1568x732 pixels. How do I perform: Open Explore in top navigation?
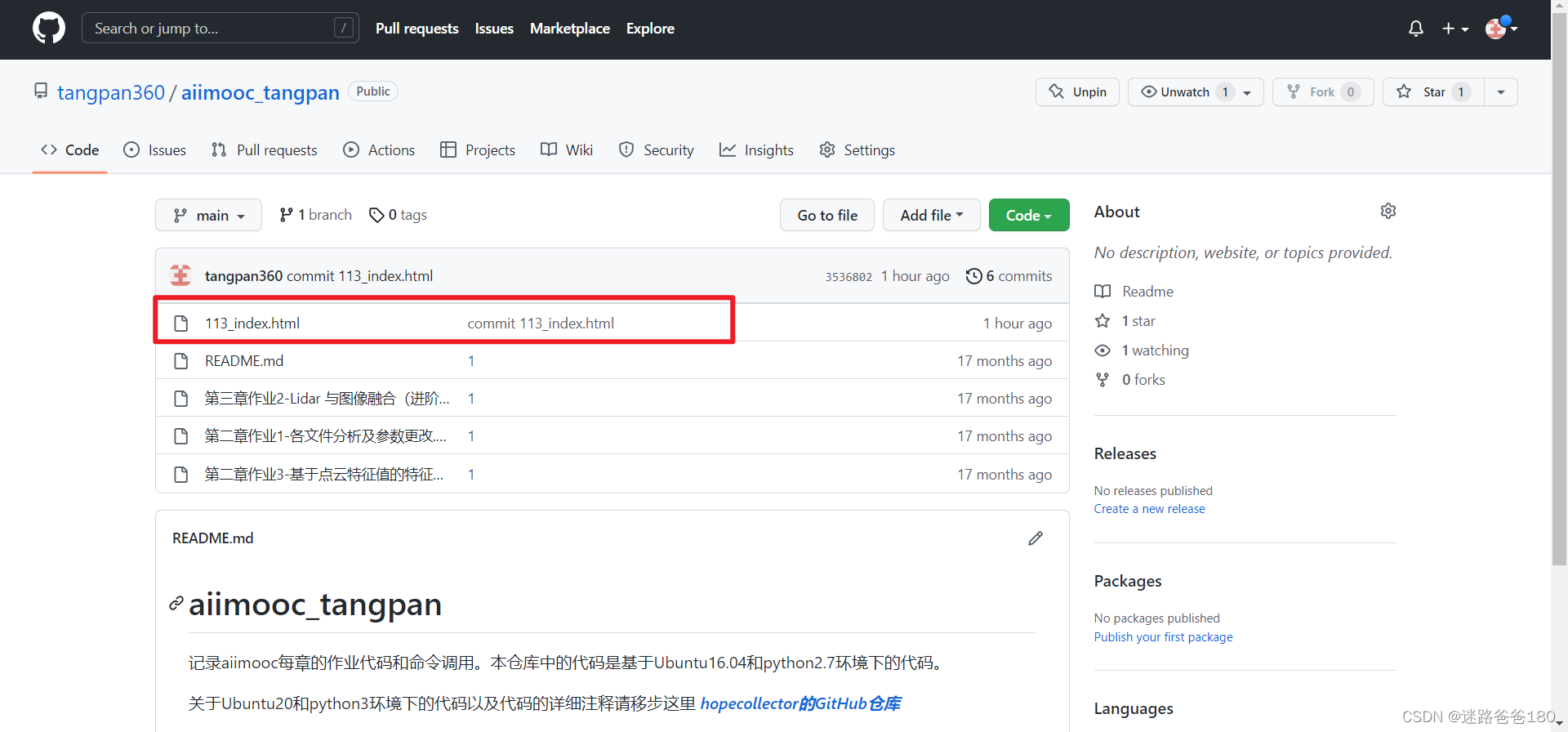[x=650, y=29]
